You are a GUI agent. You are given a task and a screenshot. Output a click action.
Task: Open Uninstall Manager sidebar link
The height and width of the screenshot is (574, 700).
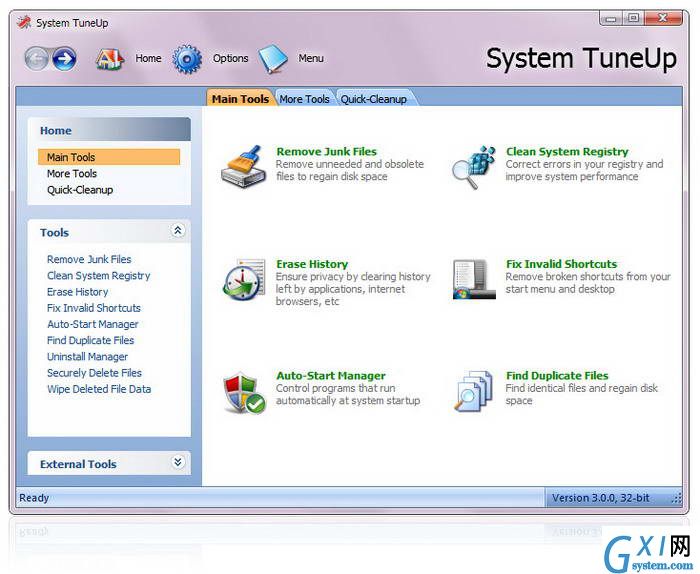(x=88, y=357)
